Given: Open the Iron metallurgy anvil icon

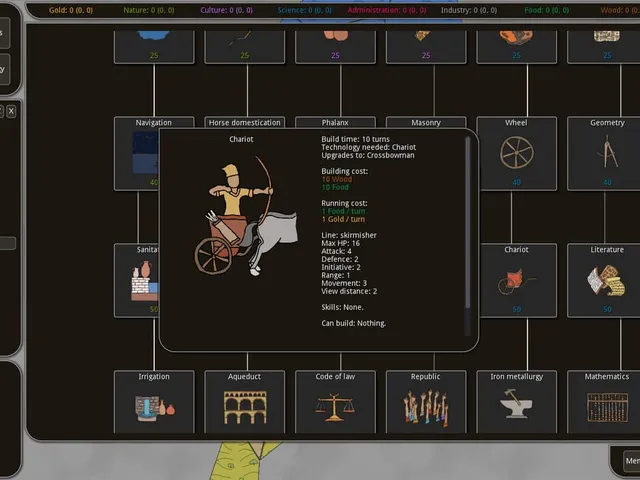Looking at the screenshot, I should pyautogui.click(x=516, y=404).
